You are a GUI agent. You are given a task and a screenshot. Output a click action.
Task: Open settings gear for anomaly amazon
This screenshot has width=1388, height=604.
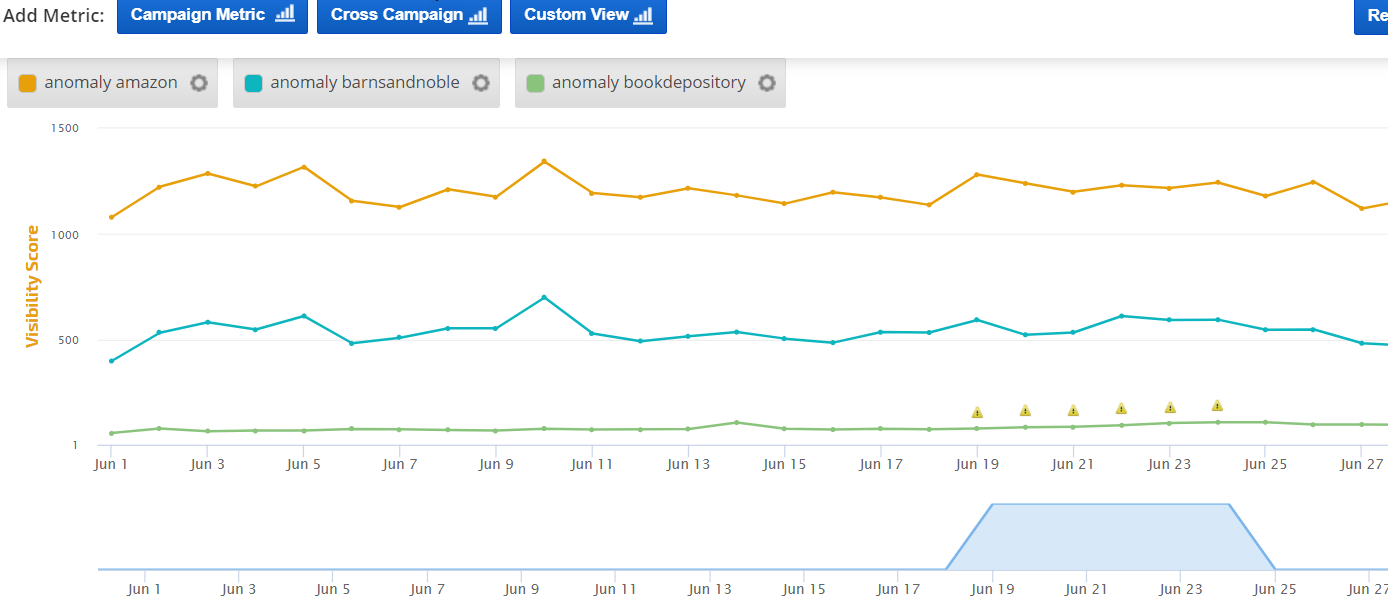coord(199,83)
